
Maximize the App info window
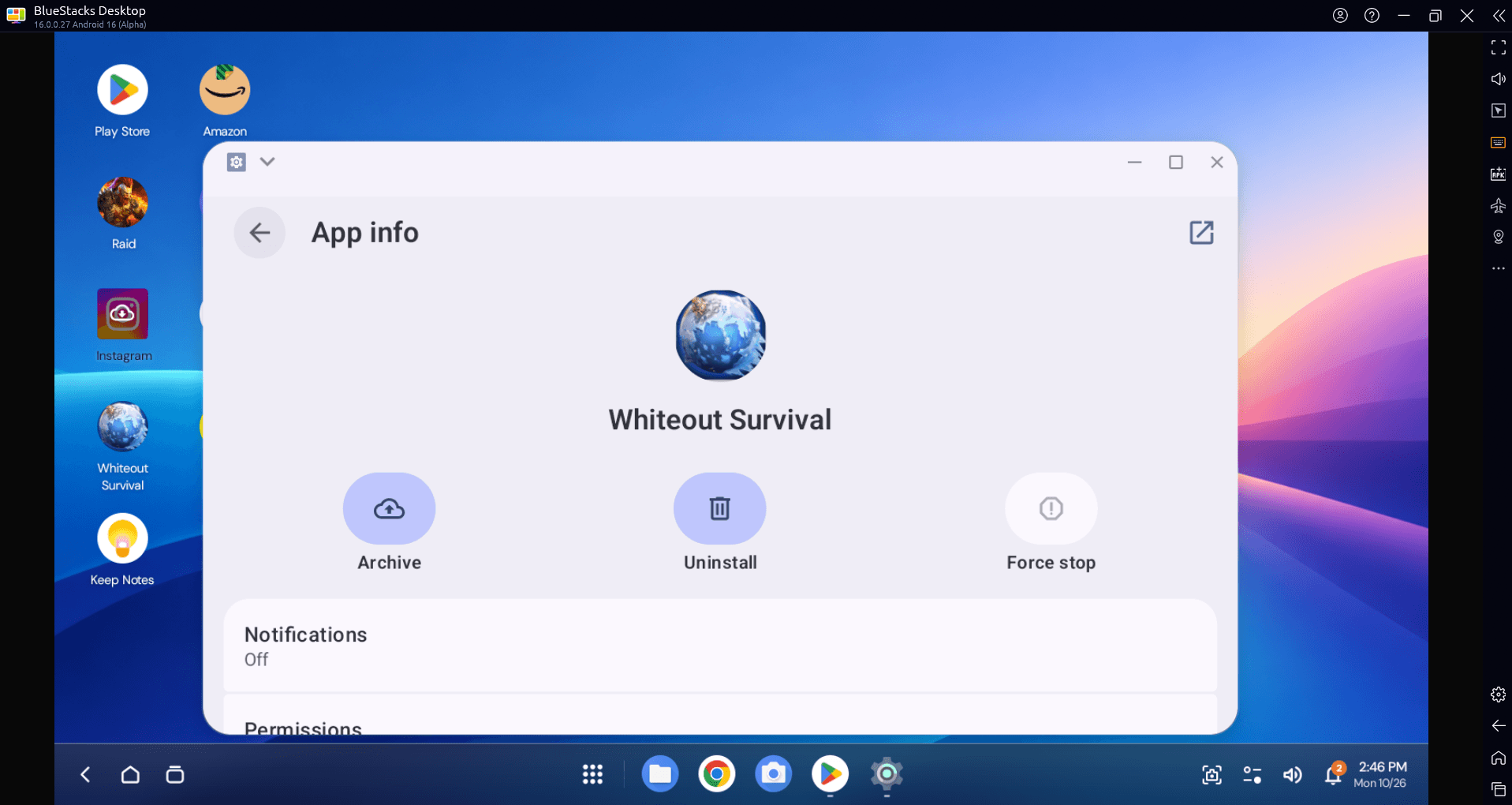pos(1175,162)
